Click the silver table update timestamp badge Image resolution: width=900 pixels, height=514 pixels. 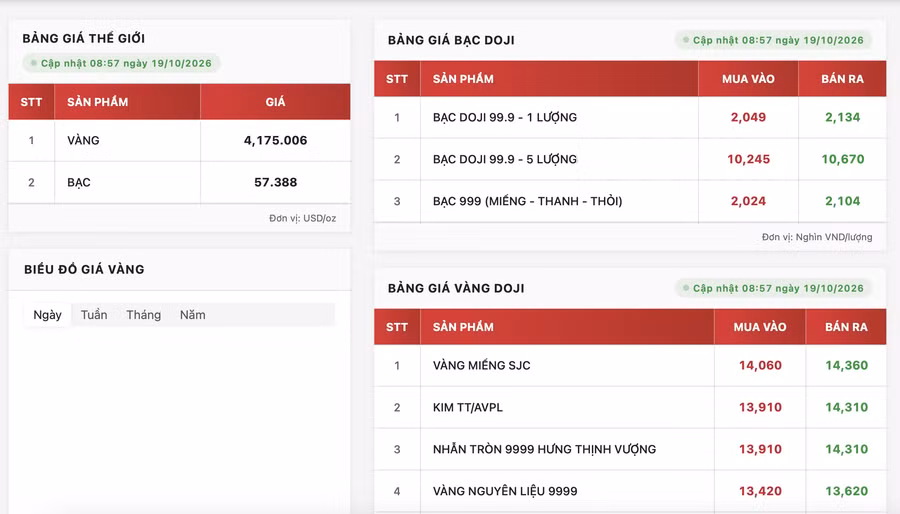[773, 40]
